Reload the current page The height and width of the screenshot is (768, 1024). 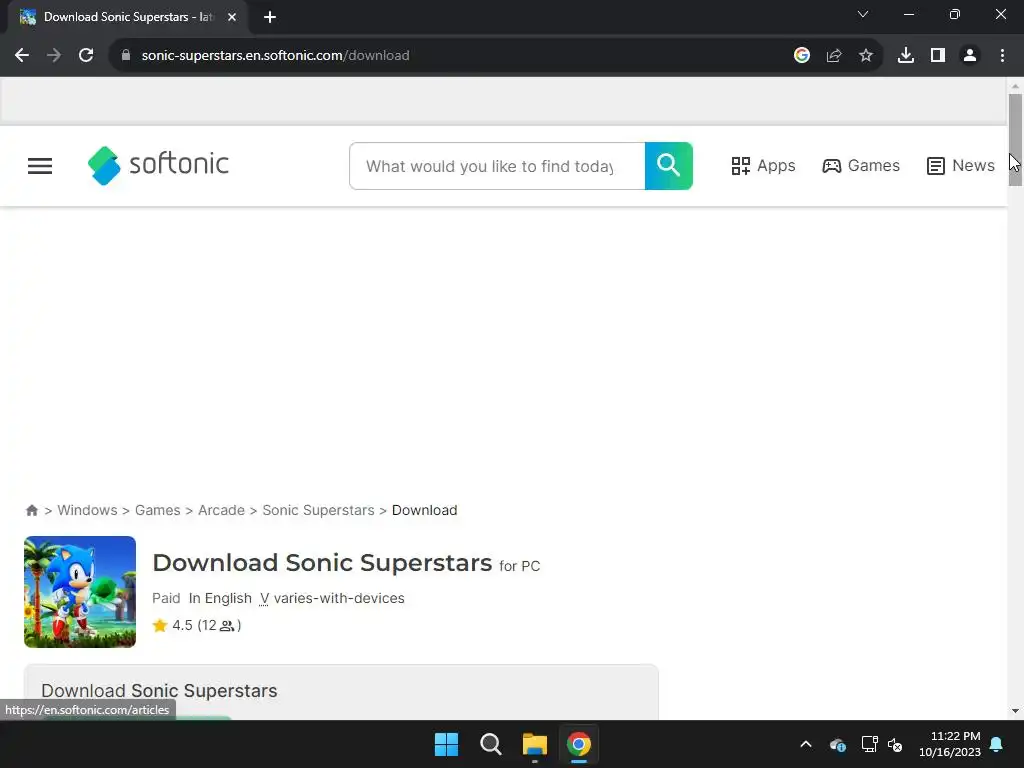pos(86,56)
